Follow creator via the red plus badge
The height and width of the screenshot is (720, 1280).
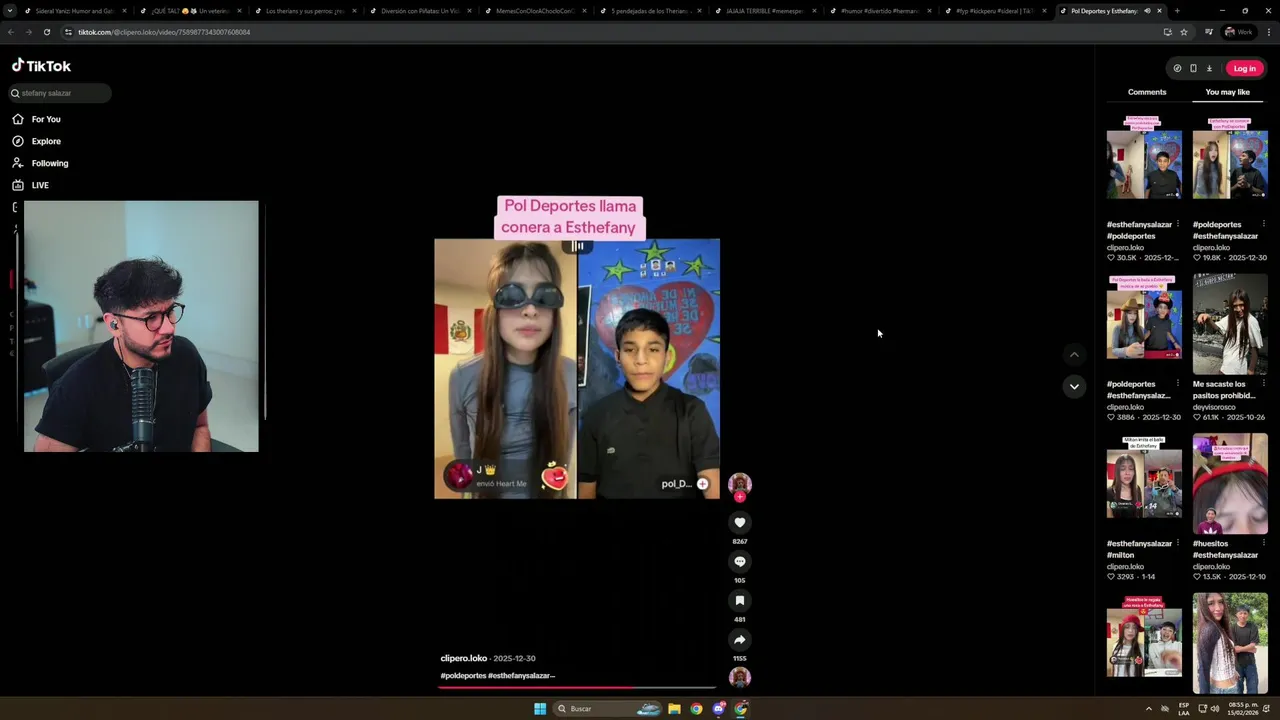pyautogui.click(x=740, y=497)
